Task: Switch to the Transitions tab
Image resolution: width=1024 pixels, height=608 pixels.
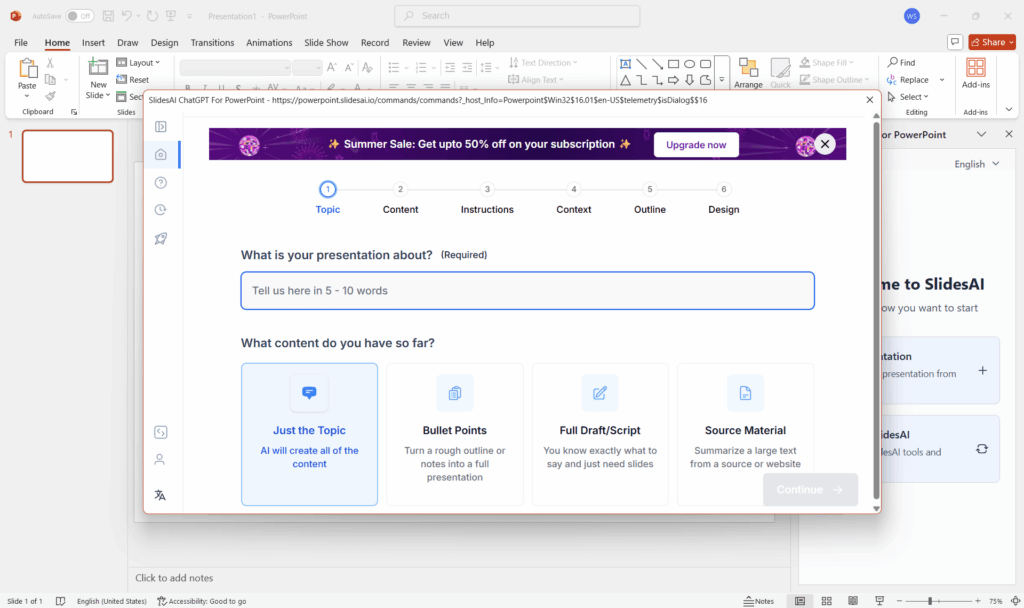Action: click(x=212, y=43)
